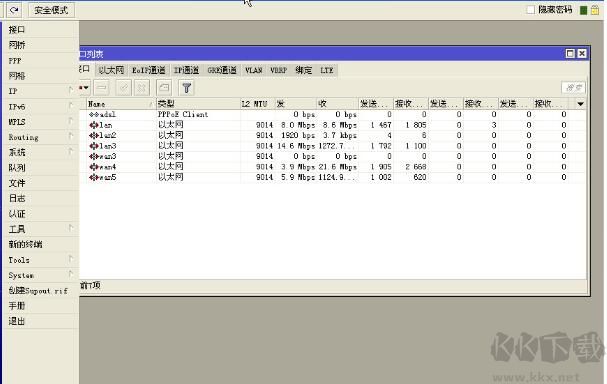Viewport: 607px width, 384px height.
Task: Click the remove (minus) toolbar button
Action: (102, 88)
